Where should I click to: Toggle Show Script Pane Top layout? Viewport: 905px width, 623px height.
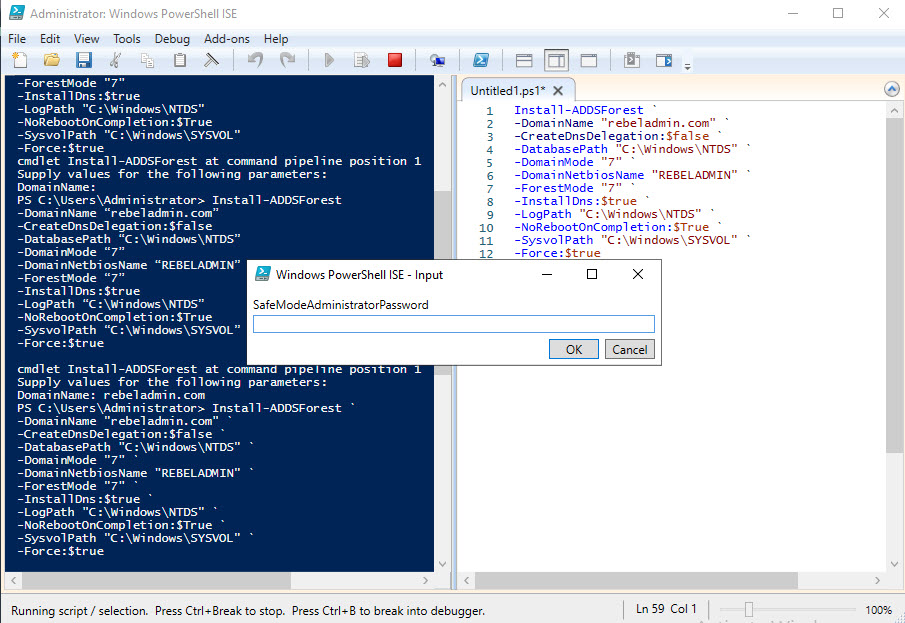(x=524, y=60)
